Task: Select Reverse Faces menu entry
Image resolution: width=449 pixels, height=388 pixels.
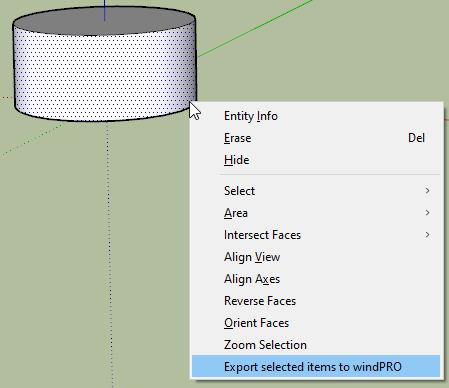Action: 316,301
